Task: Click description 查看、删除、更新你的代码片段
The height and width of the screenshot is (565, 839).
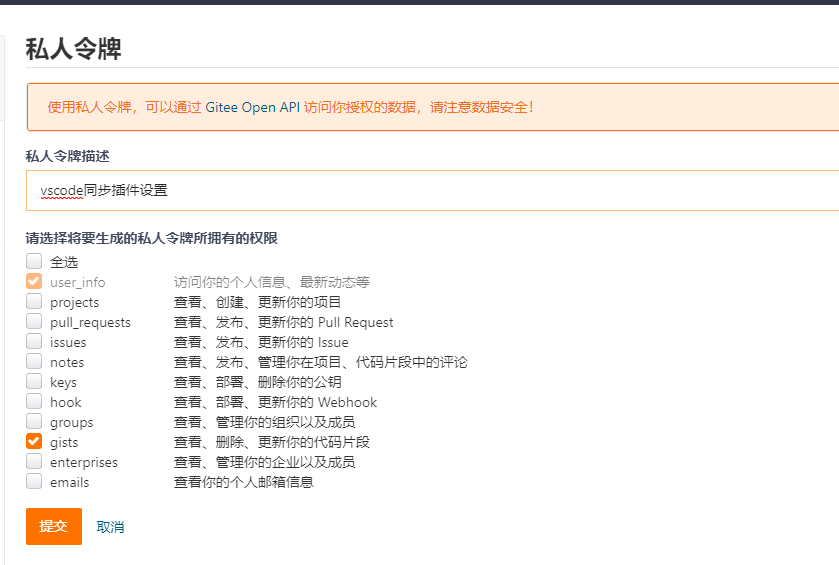Action: coord(272,442)
